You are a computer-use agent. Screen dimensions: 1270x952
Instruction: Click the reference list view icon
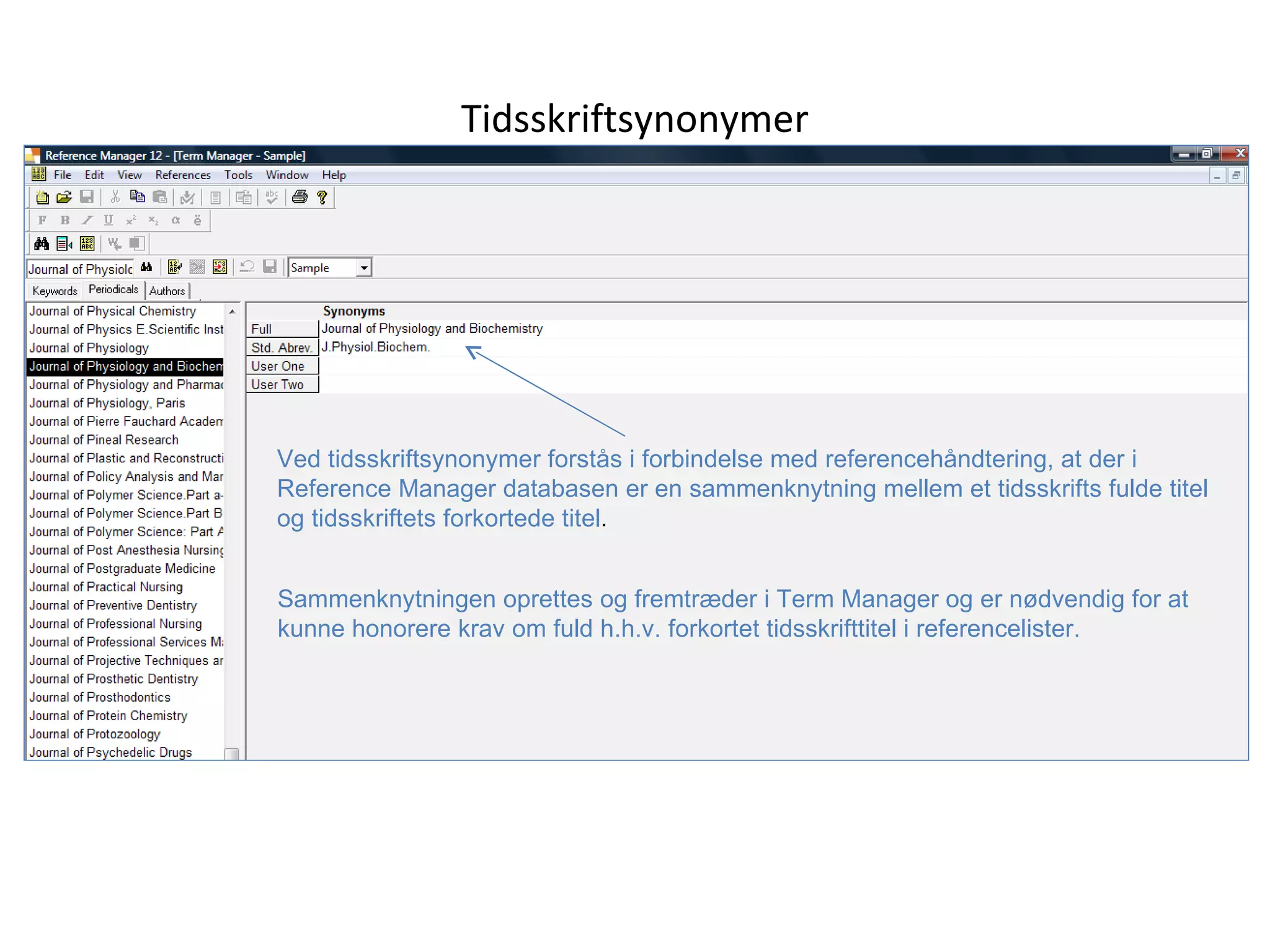point(64,244)
